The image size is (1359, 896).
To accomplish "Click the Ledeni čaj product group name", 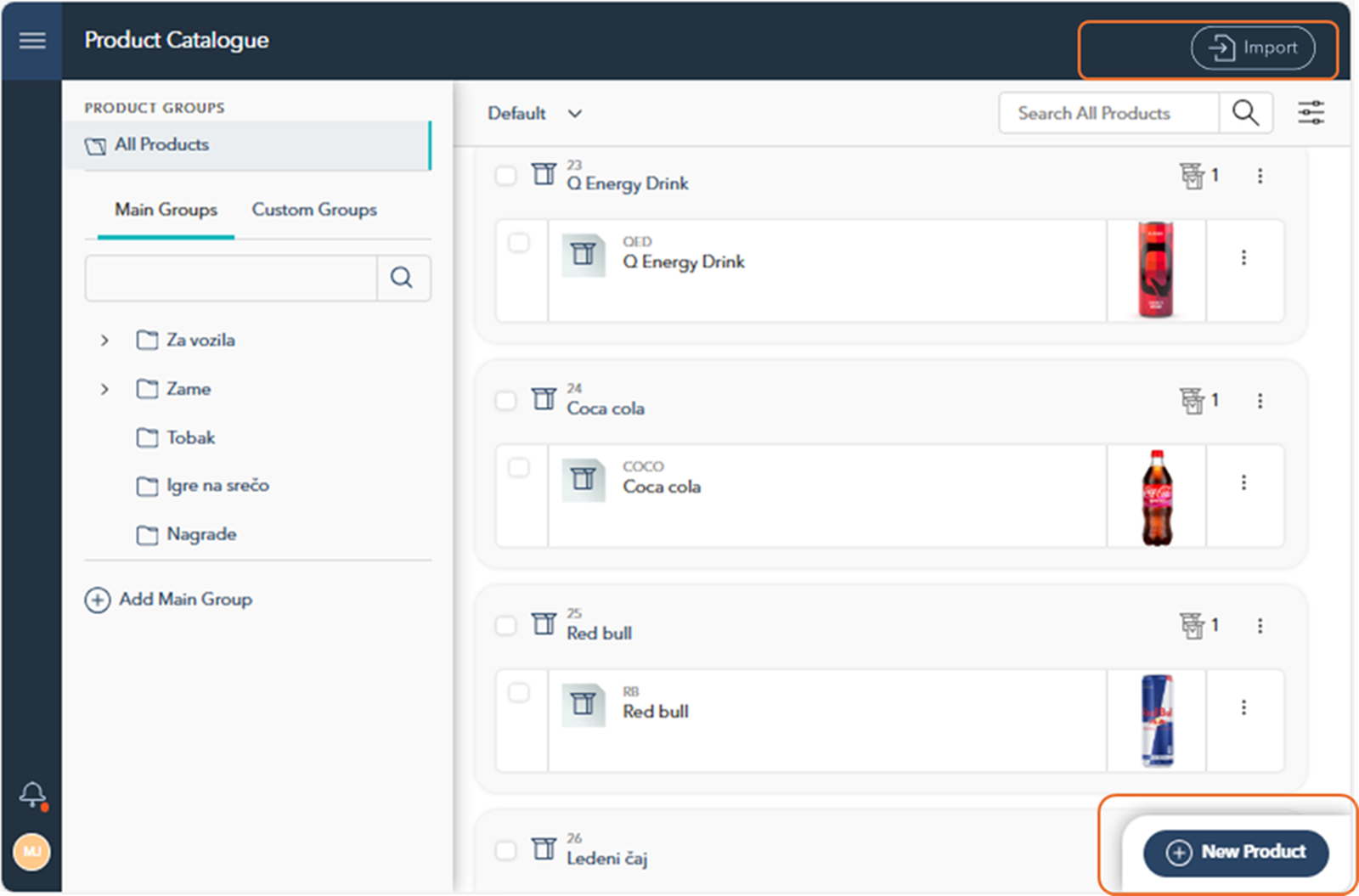I will (607, 859).
